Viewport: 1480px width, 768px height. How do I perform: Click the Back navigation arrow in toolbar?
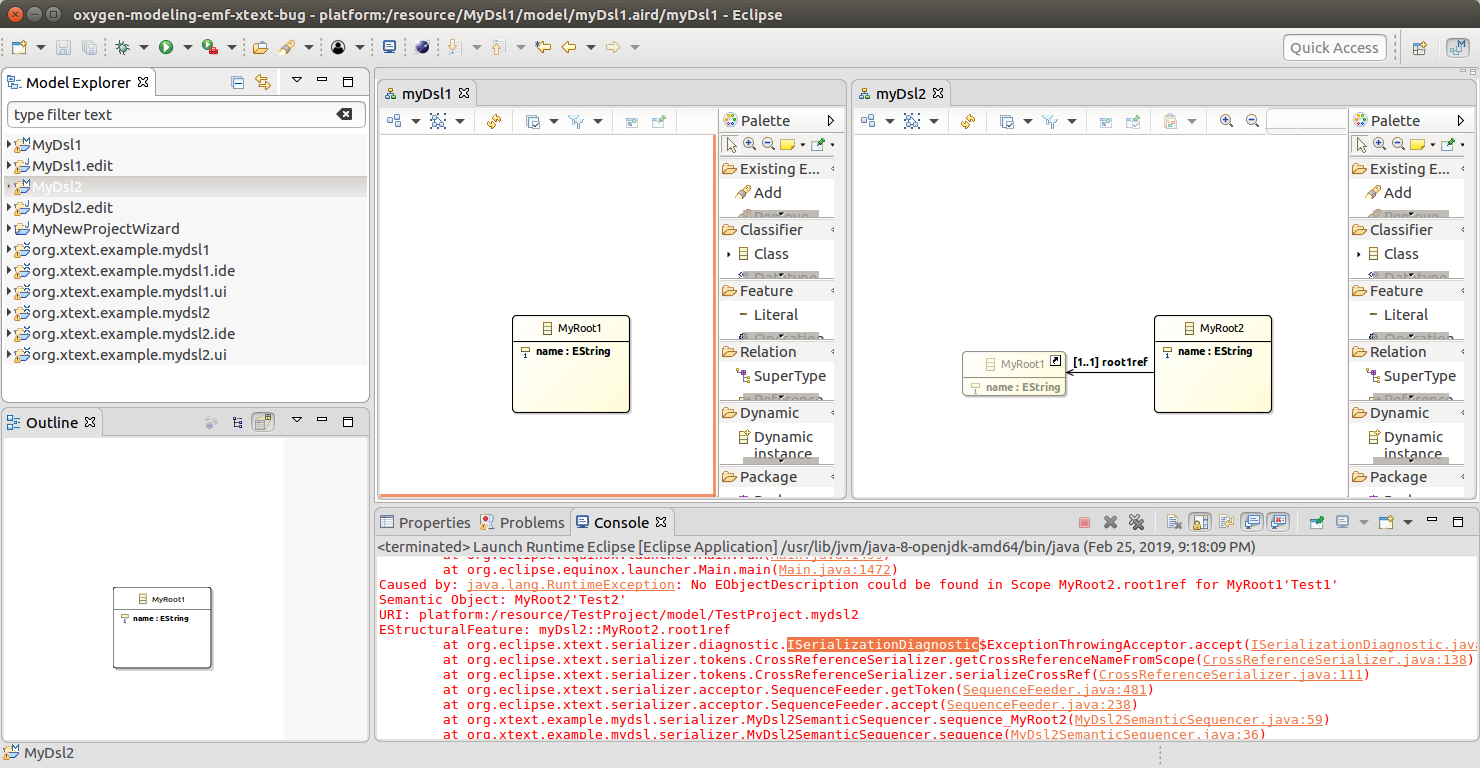pyautogui.click(x=569, y=47)
